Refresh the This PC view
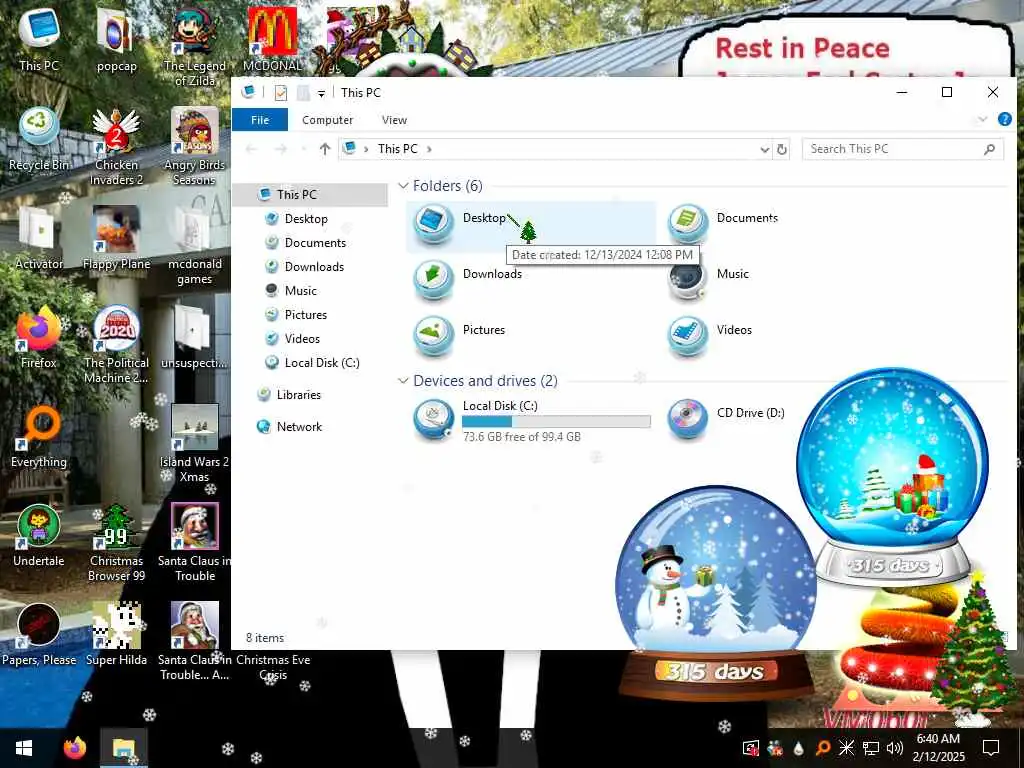Screen dimensions: 1024x768 (782, 150)
